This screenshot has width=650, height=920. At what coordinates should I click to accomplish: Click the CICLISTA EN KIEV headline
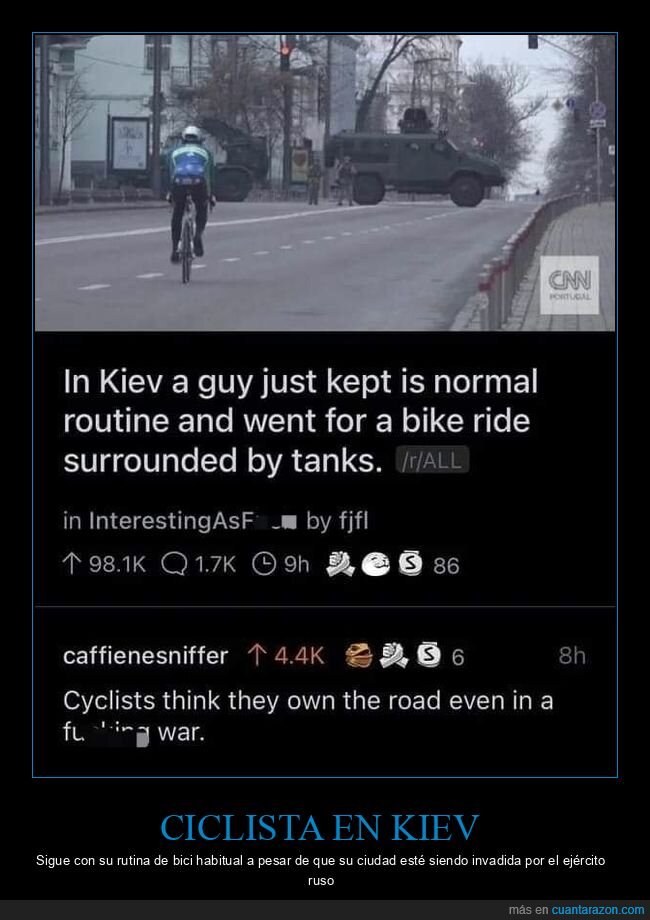320,827
